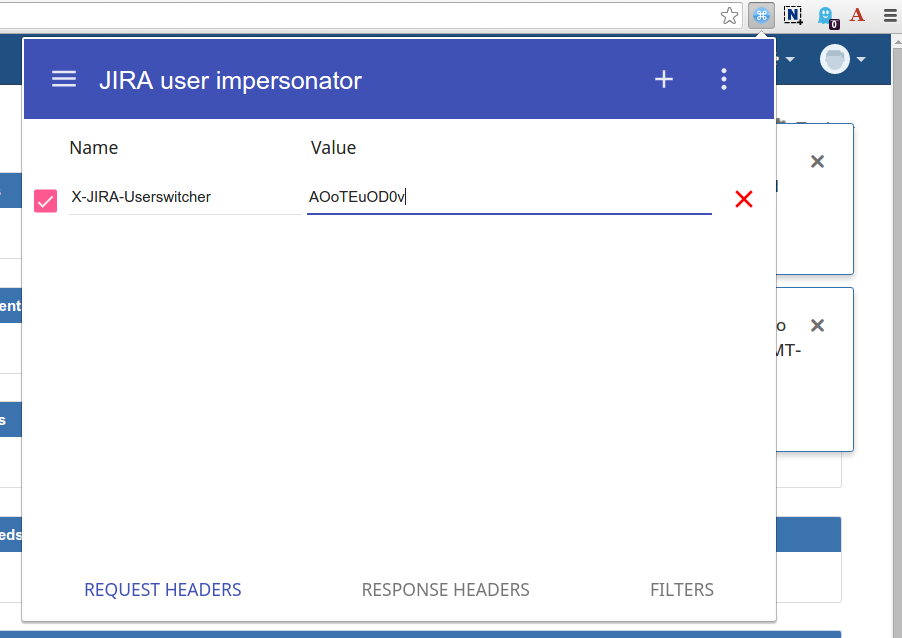Bookmark this page with the star icon
Screen dimensions: 902x638
click(730, 15)
